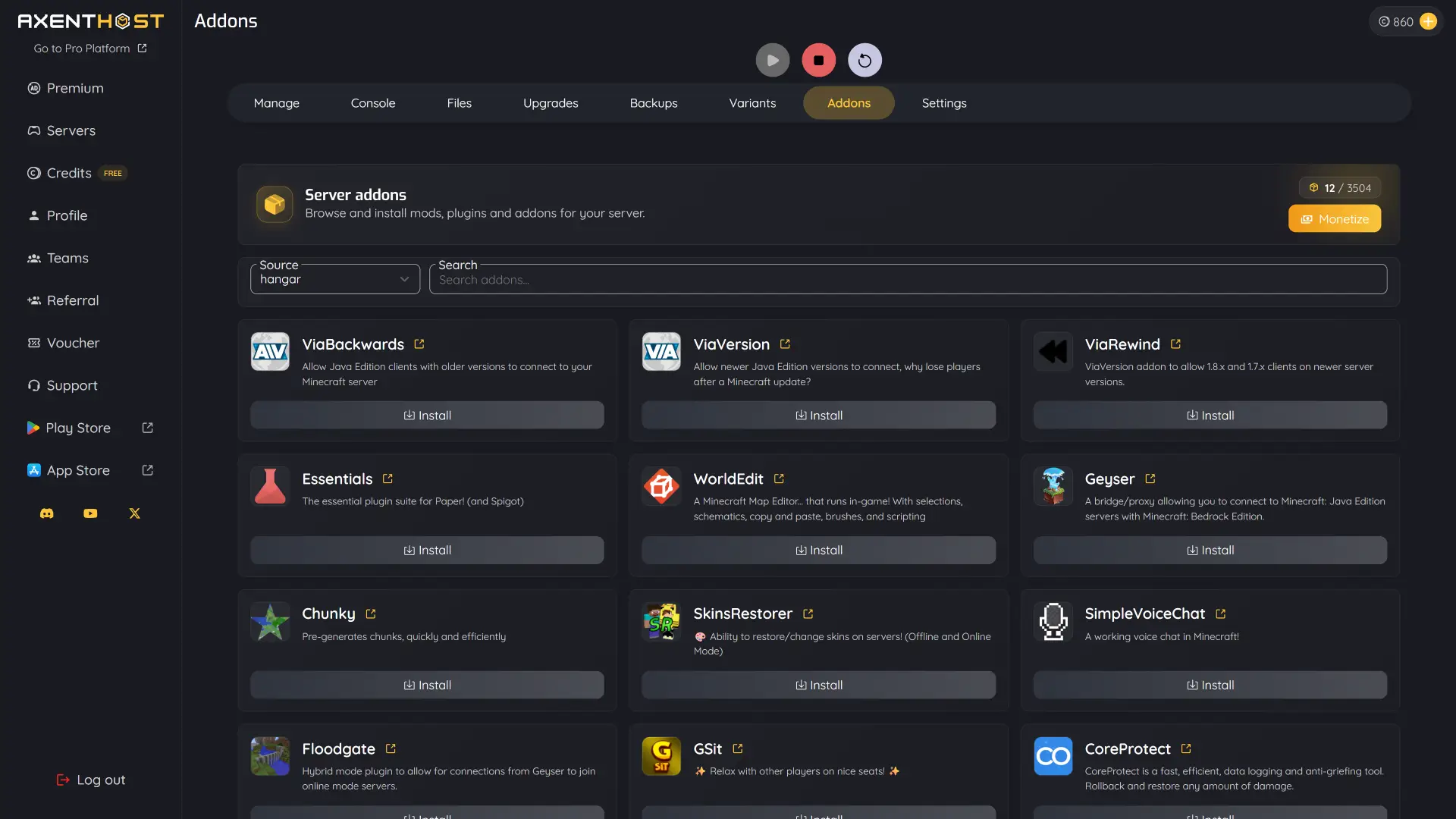
Task: Switch to the Console tab
Action: pos(373,103)
